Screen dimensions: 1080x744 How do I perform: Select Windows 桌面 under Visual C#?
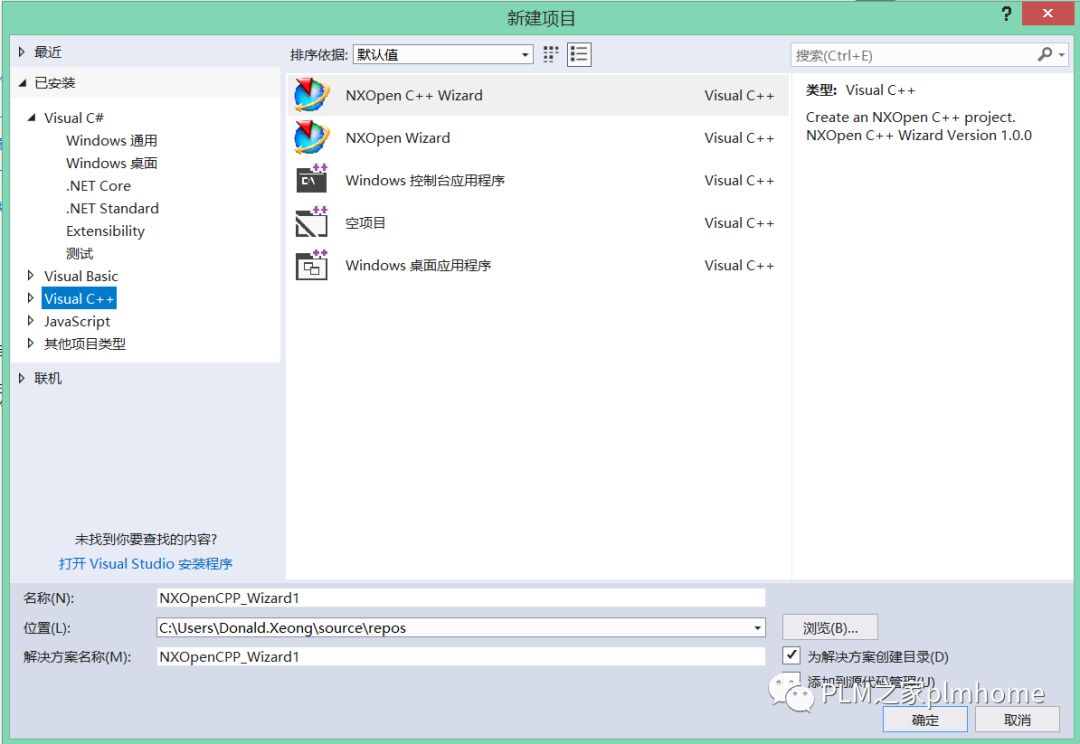[112, 163]
